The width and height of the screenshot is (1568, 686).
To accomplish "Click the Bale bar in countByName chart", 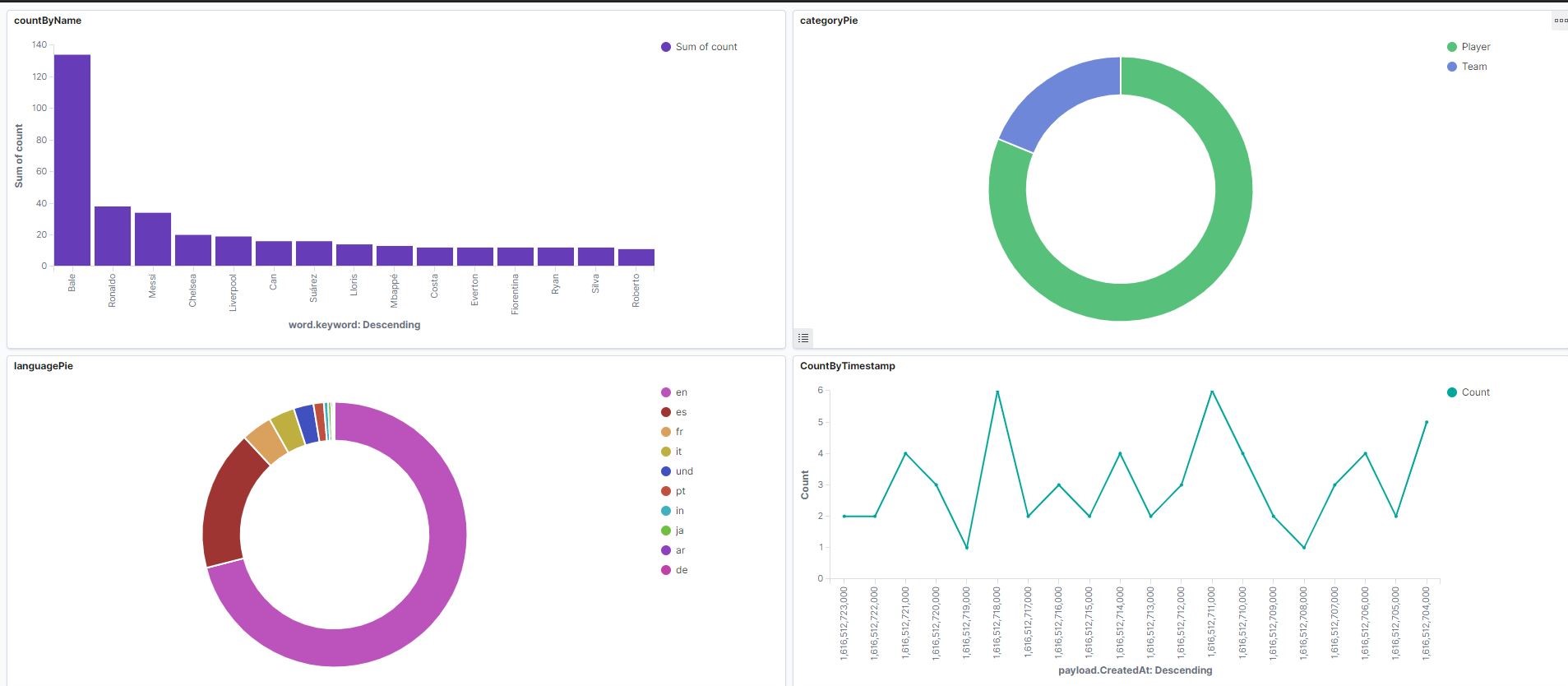I will coord(72,160).
